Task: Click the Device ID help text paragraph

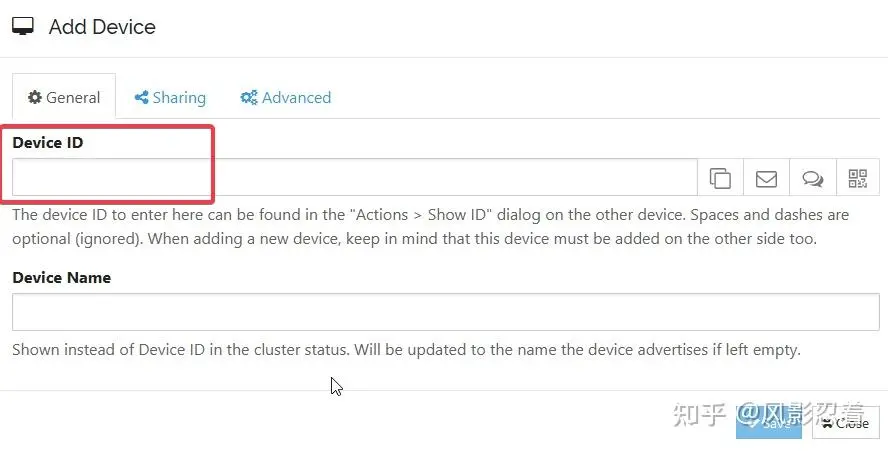Action: coord(430,227)
